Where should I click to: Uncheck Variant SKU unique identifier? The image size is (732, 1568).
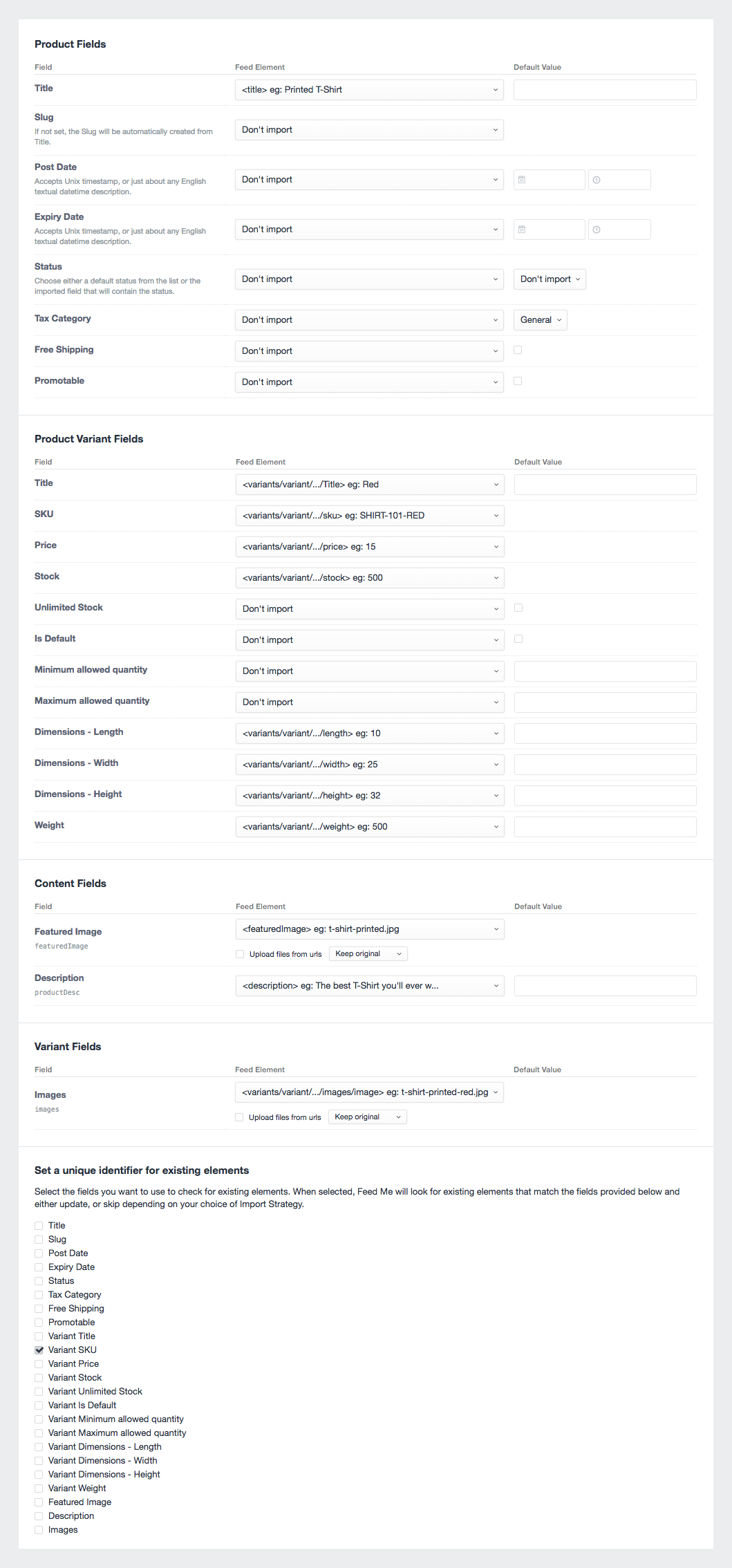point(39,1350)
